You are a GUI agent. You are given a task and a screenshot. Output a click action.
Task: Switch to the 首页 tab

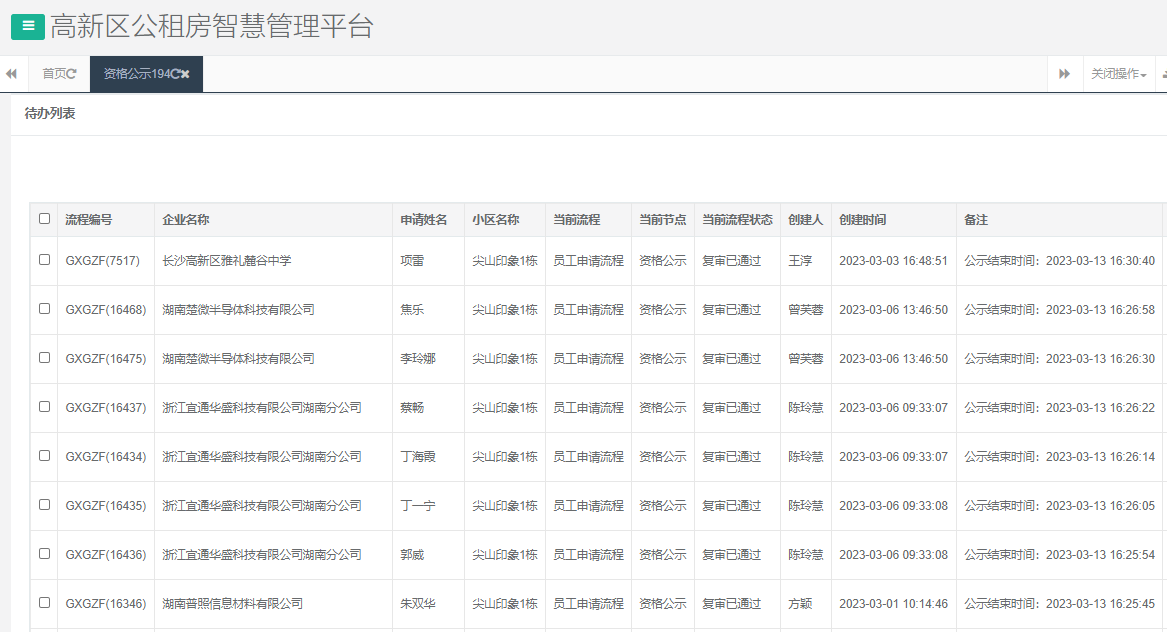coord(56,73)
